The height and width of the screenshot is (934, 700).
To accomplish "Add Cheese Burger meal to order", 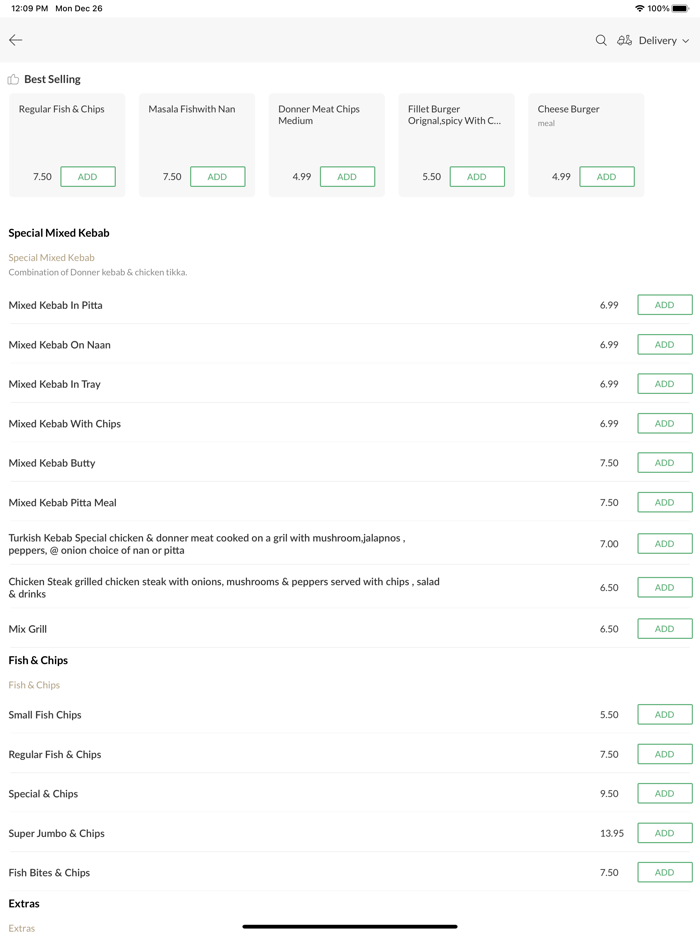I will coord(606,177).
